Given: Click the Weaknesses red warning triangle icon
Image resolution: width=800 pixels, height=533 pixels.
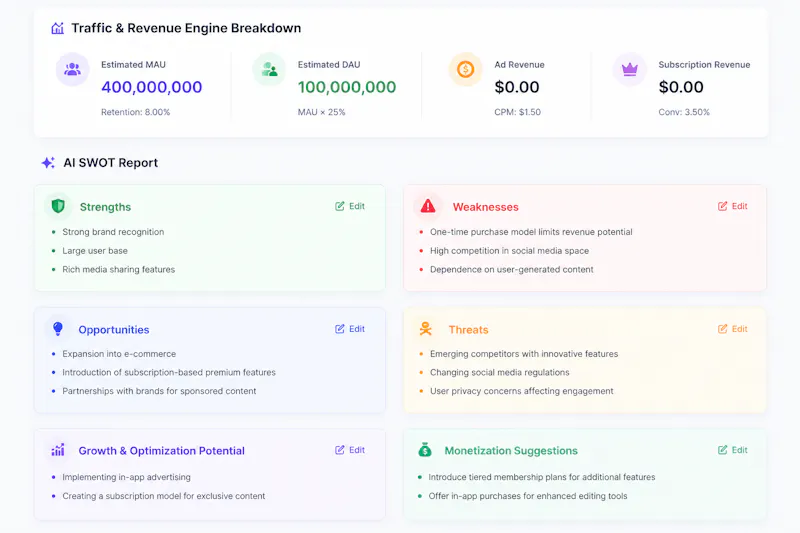Looking at the screenshot, I should [428, 206].
